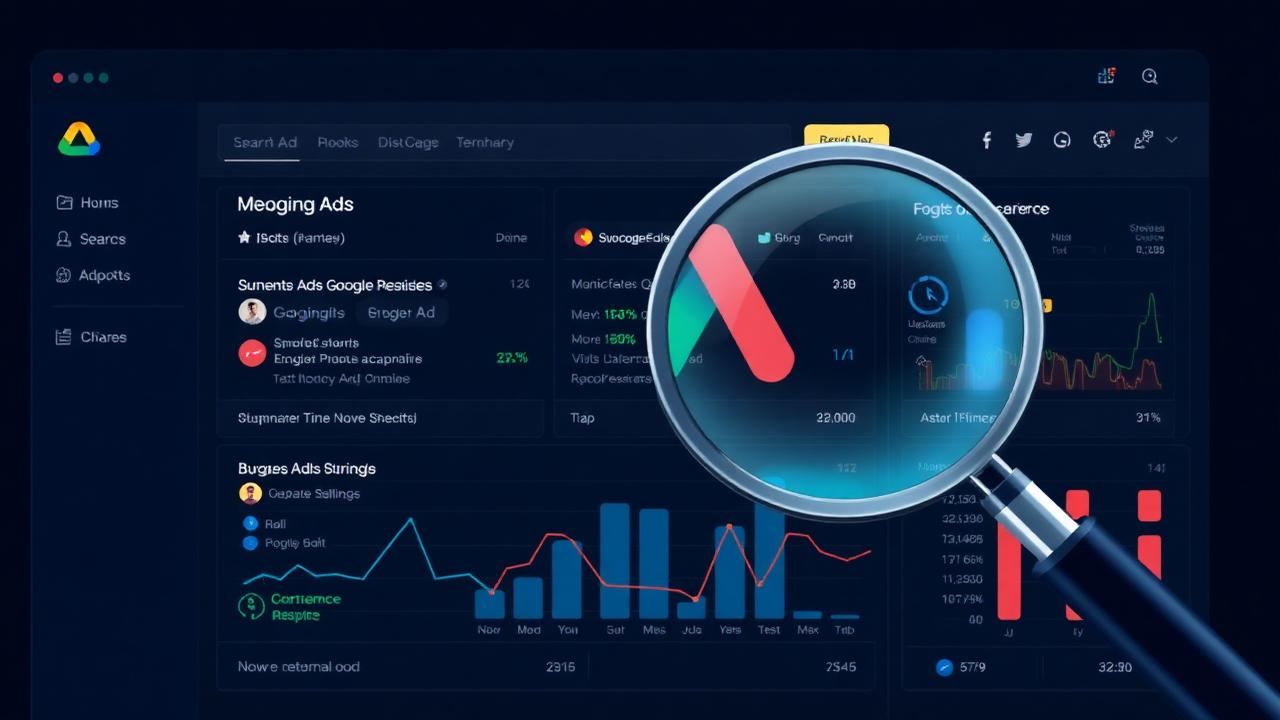Click the star icon beside ISolts
This screenshot has height=720, width=1280.
tap(244, 238)
